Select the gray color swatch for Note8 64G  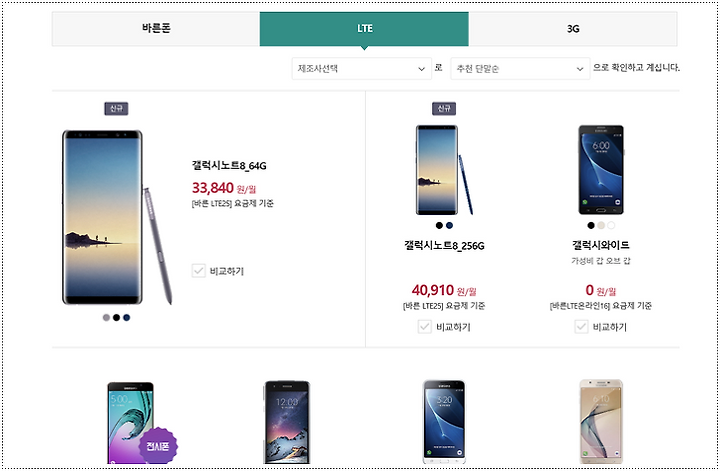pyautogui.click(x=107, y=318)
